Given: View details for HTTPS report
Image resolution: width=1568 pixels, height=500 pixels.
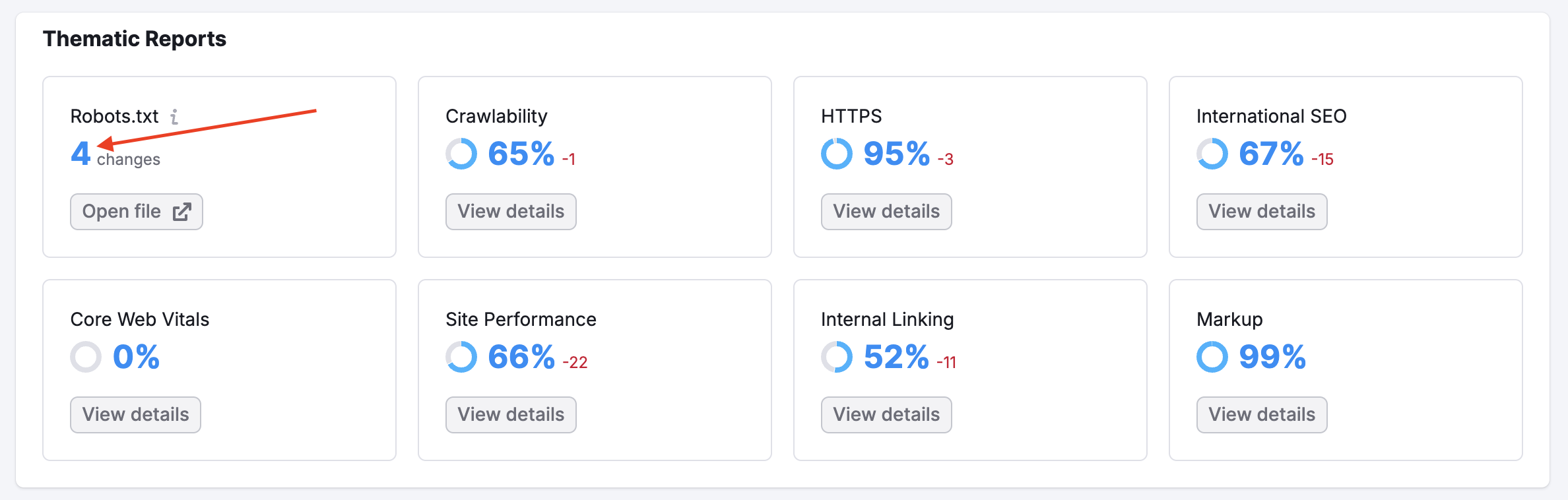Looking at the screenshot, I should click(x=886, y=212).
